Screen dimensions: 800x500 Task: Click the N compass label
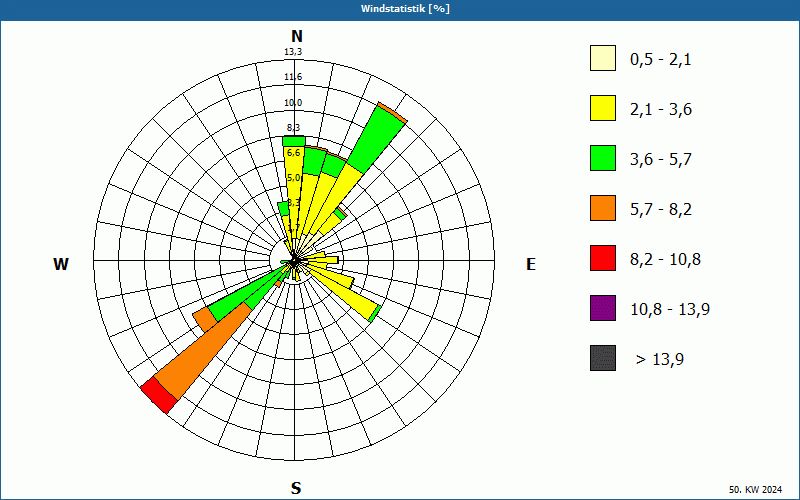(x=297, y=36)
